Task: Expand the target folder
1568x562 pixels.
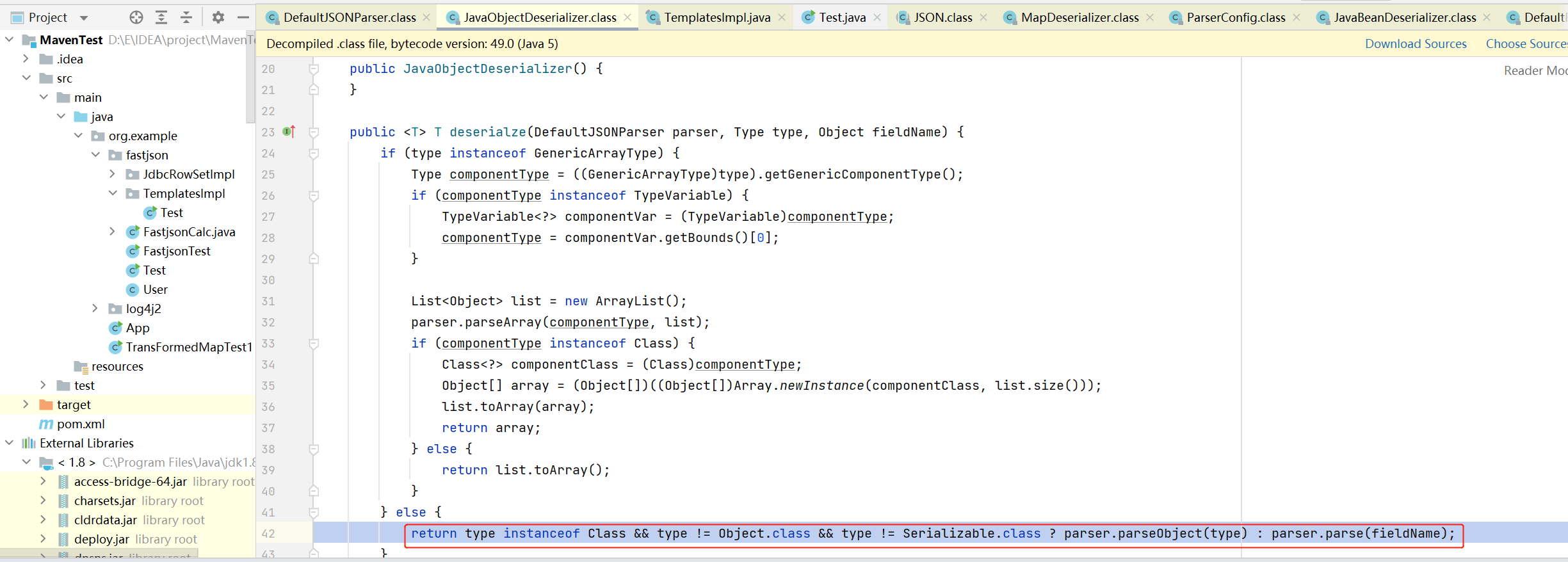Action: coord(26,405)
